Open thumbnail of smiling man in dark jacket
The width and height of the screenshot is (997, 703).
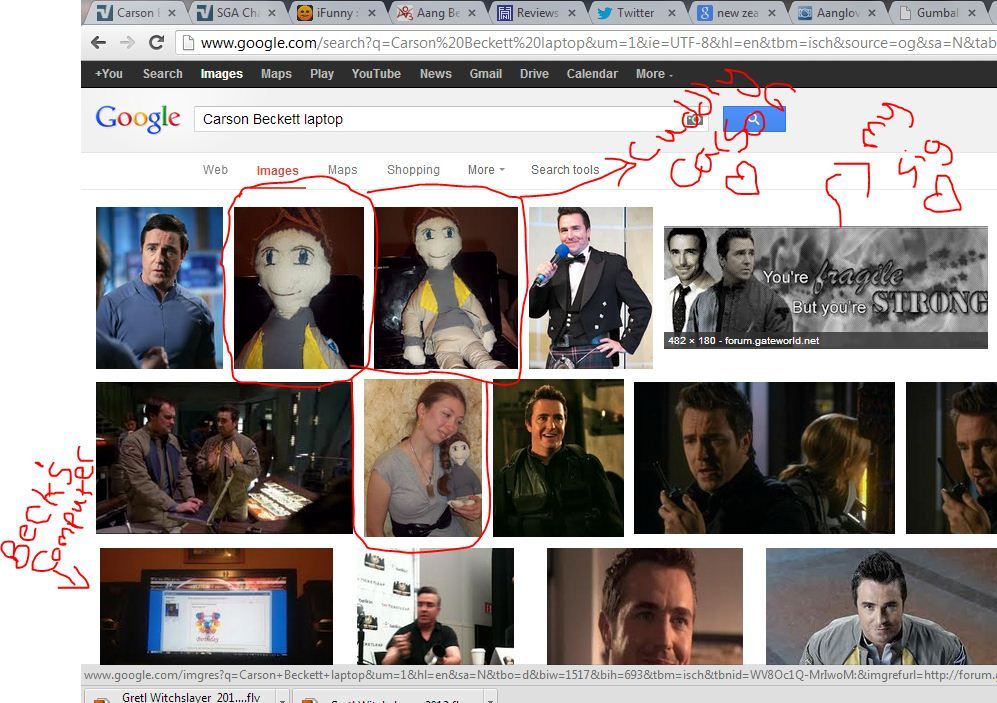click(558, 458)
